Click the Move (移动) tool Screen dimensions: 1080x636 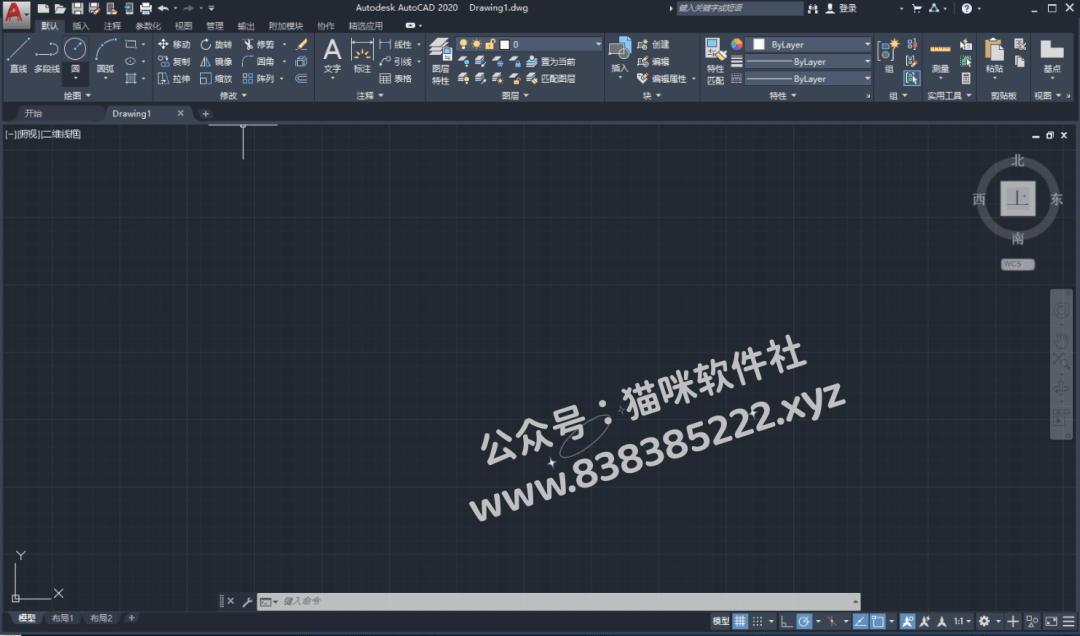[174, 44]
